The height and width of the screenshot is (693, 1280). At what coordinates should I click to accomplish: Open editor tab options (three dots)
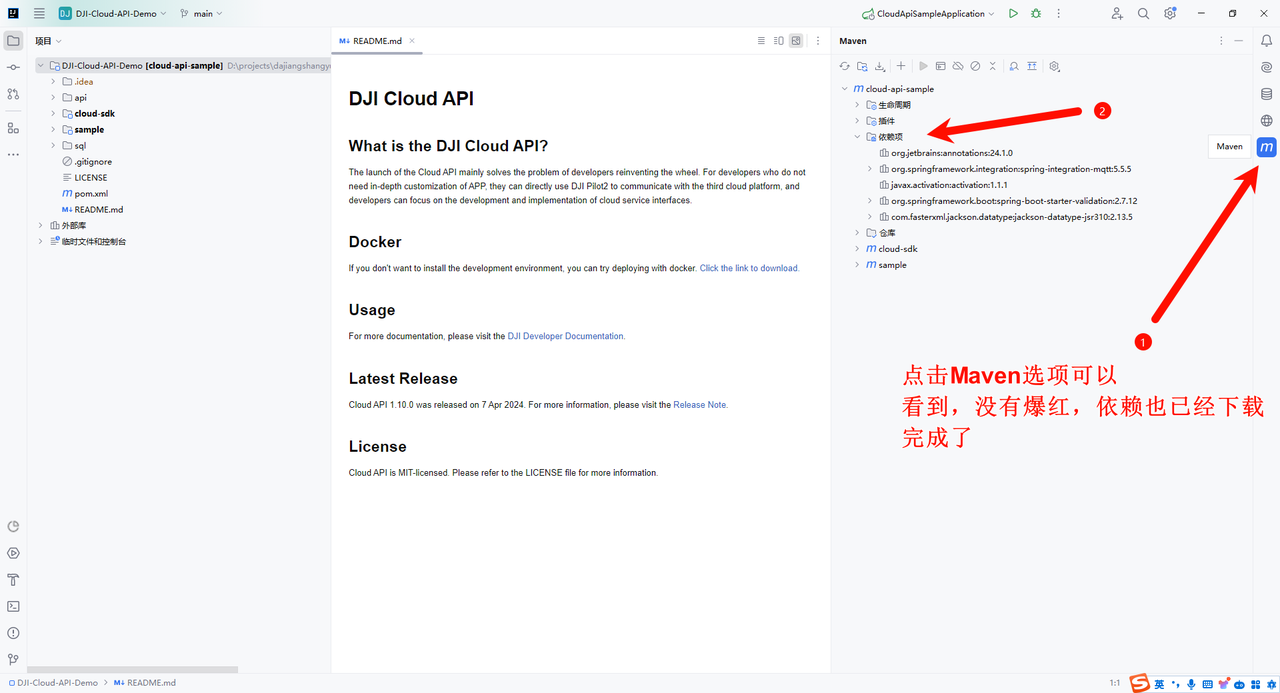(818, 41)
